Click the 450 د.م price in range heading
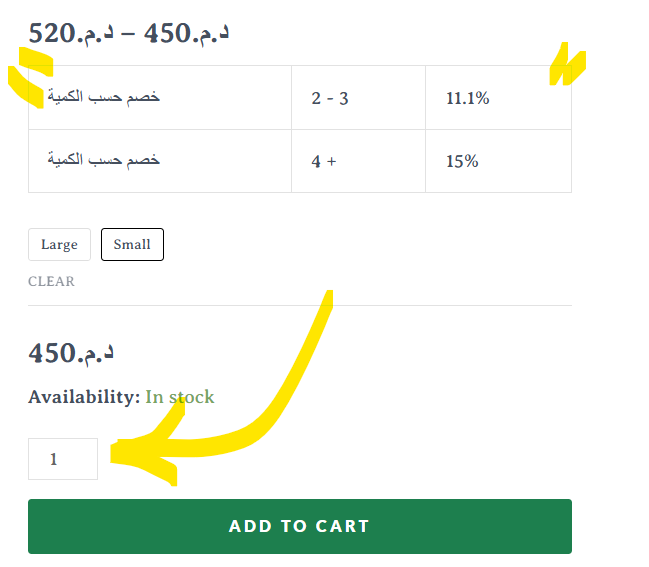This screenshot has width=649, height=567. (x=186, y=34)
